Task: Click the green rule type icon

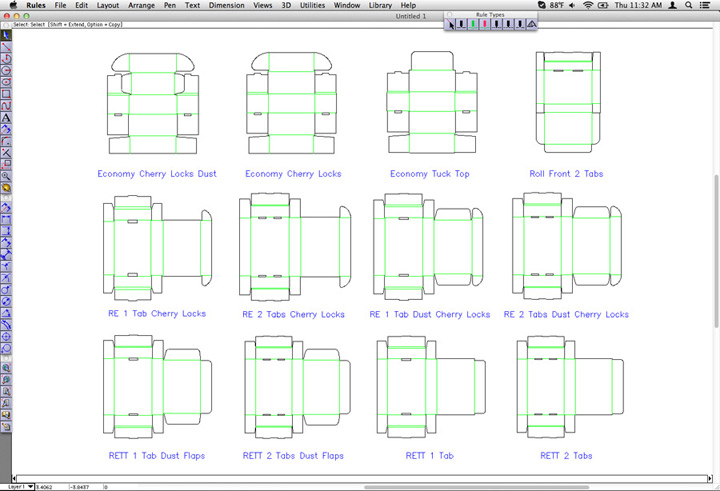Action: [x=474, y=24]
